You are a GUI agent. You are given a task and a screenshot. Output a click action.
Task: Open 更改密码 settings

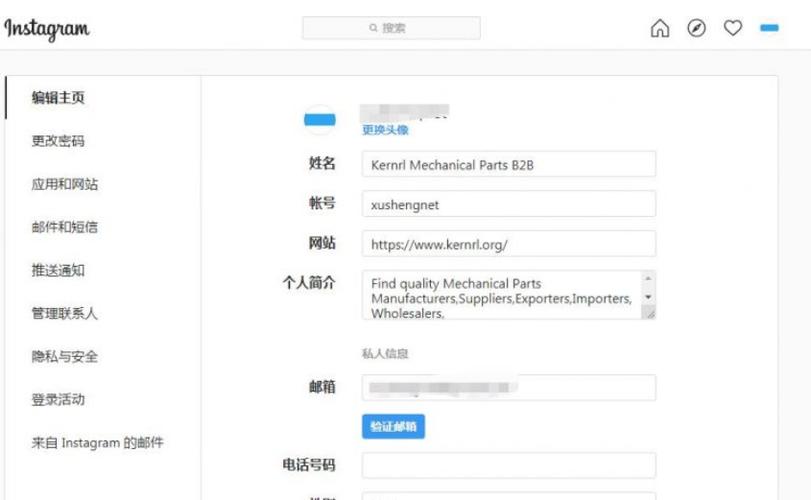pos(58,141)
